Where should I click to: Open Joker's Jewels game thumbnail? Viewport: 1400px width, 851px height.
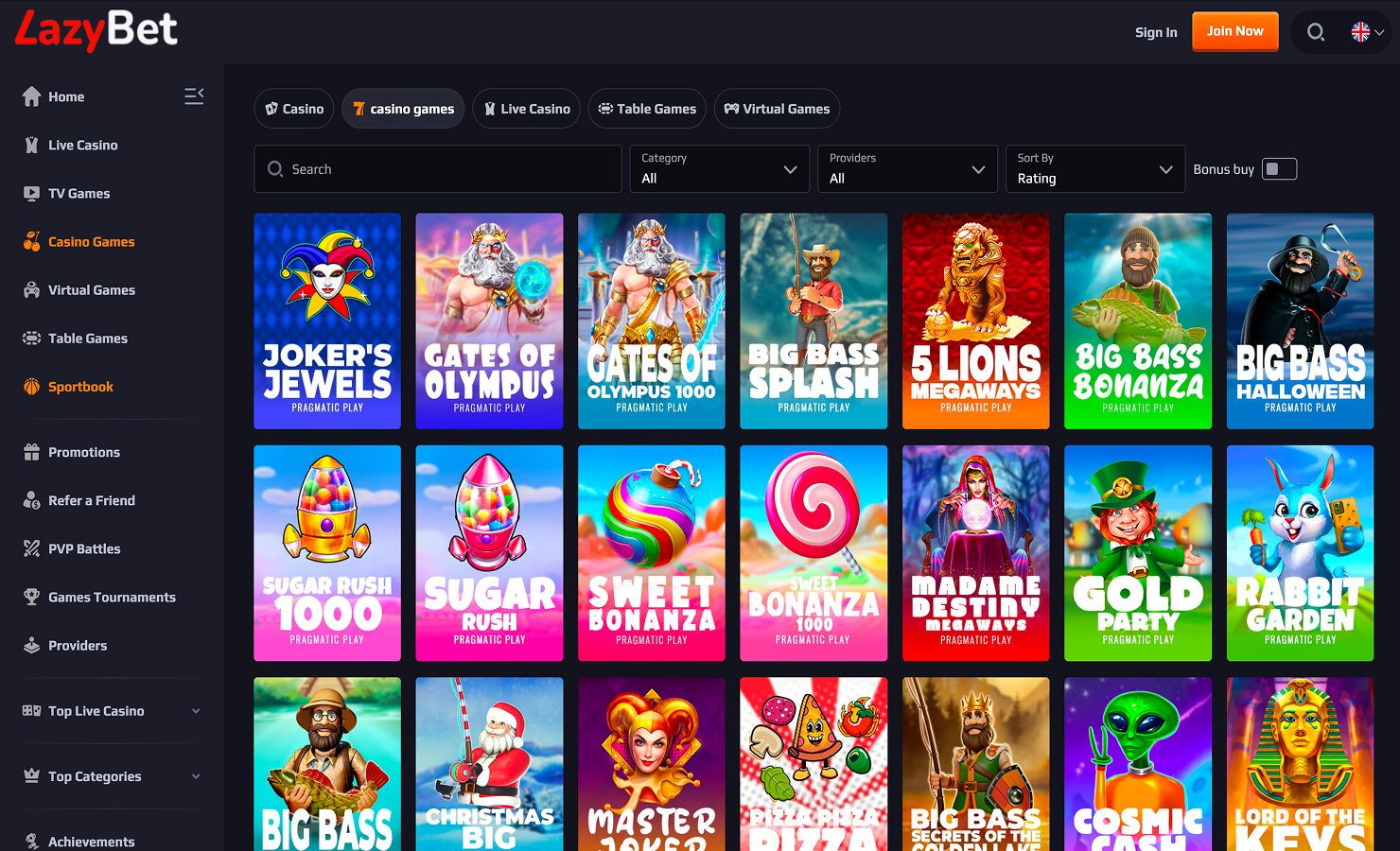[327, 321]
